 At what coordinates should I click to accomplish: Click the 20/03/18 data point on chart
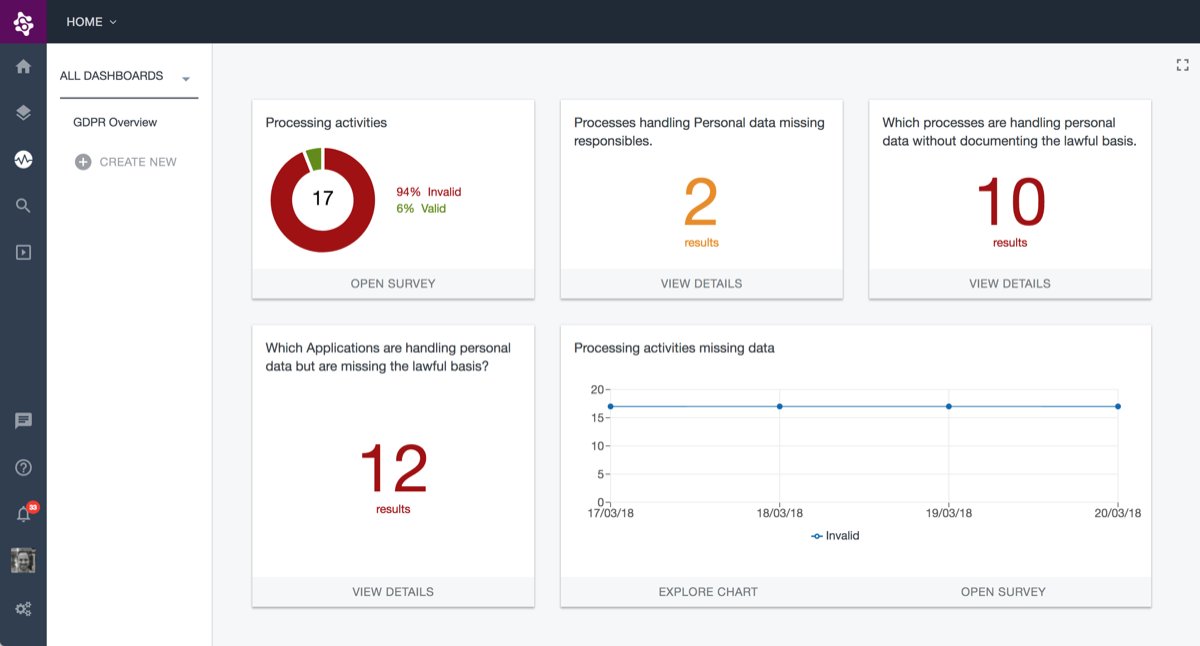point(1117,406)
